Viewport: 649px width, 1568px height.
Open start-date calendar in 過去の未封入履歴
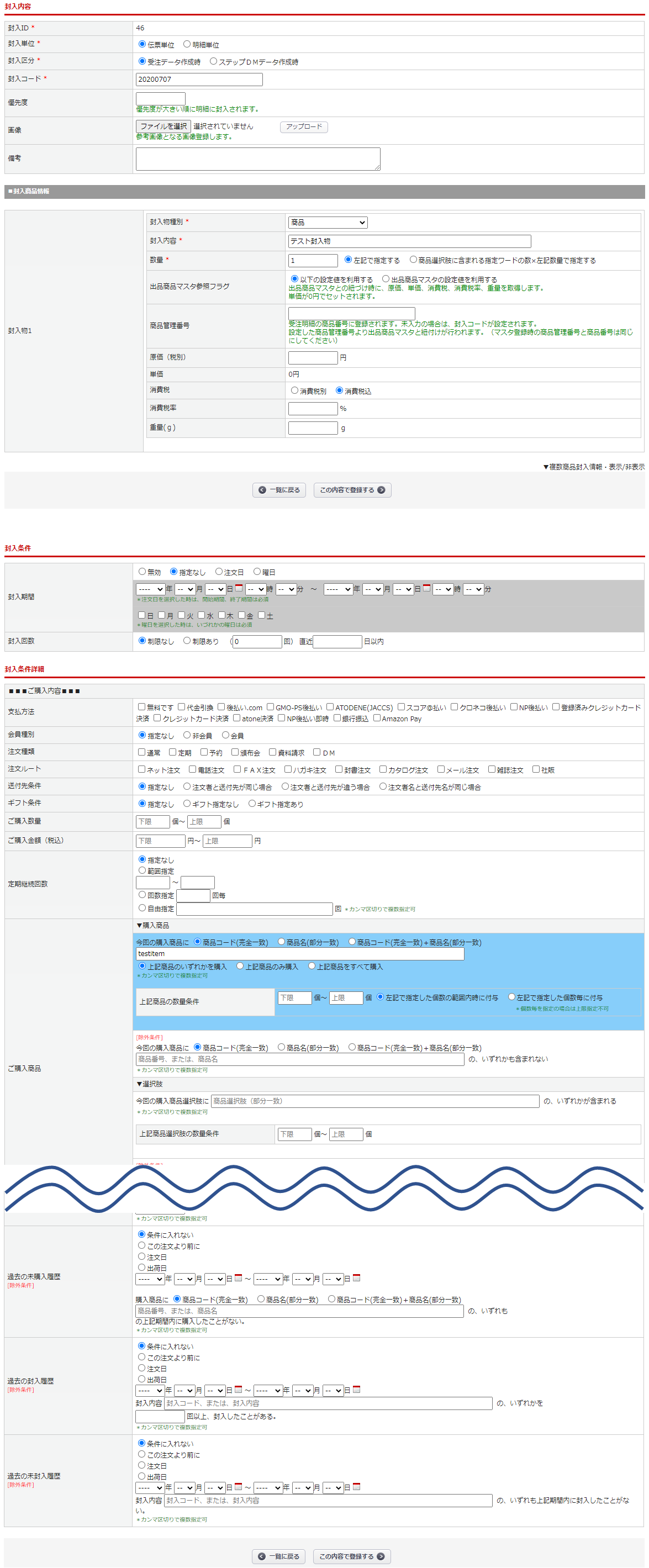tap(239, 1486)
